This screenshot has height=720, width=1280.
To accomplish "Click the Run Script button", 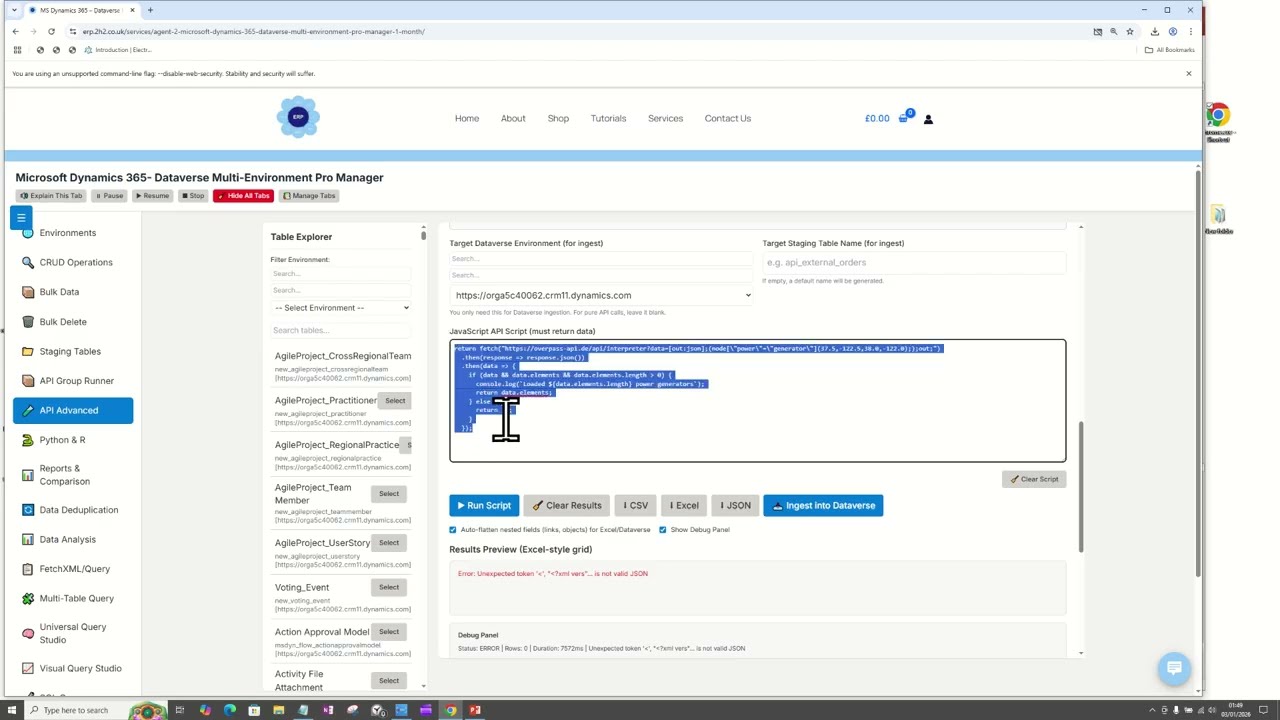I will (x=484, y=505).
